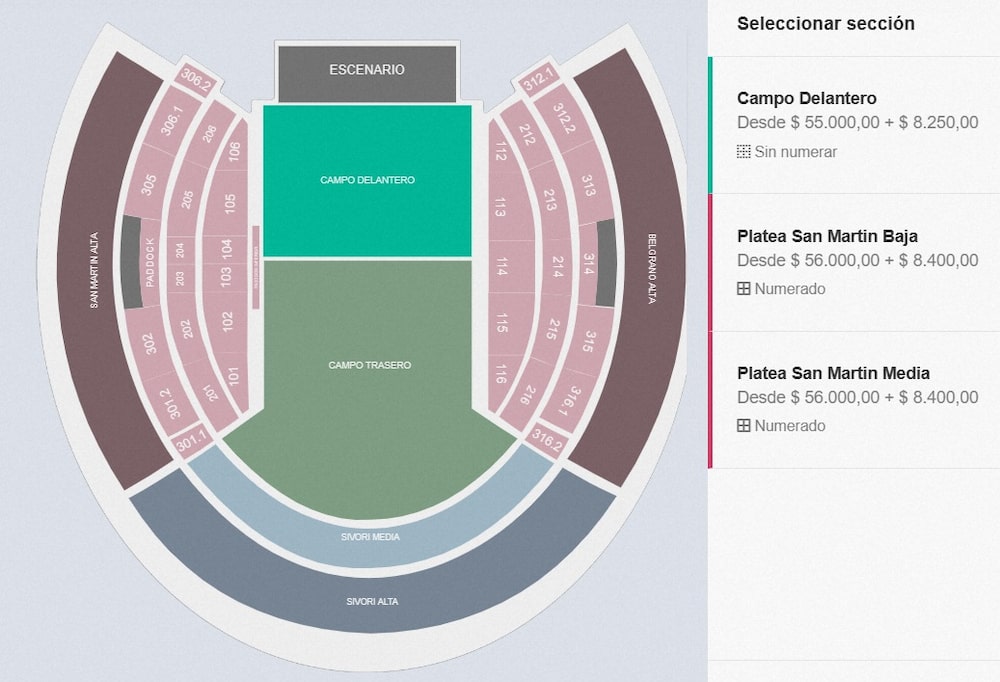This screenshot has width=1000, height=682.
Task: Click Numerado icon under San Martin Media
Action: coord(743,426)
